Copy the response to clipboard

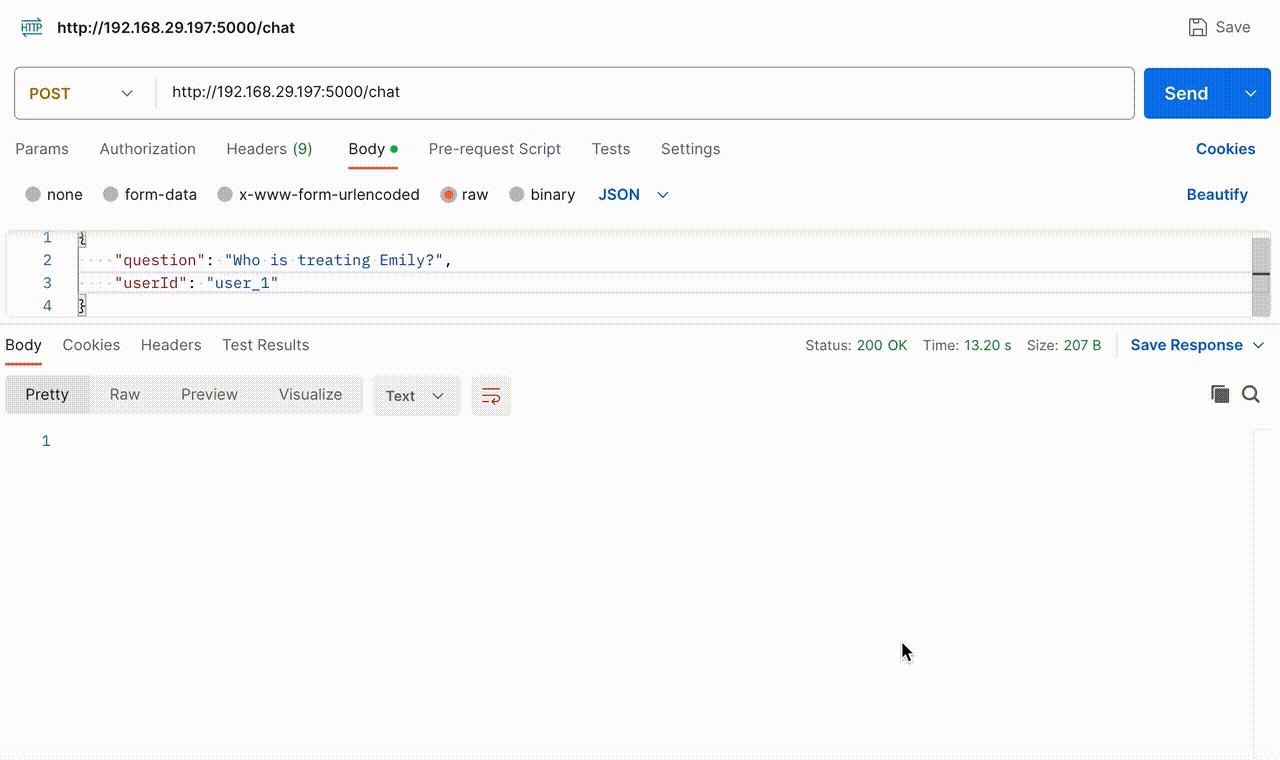[x=1220, y=394]
